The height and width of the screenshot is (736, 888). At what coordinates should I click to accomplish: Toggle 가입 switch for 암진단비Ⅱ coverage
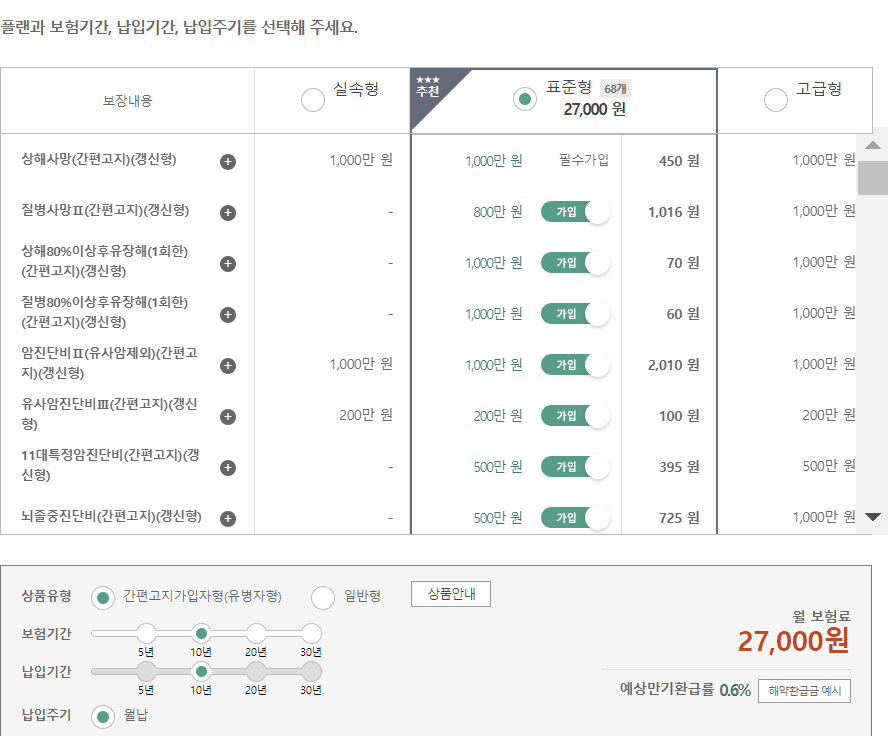[575, 365]
